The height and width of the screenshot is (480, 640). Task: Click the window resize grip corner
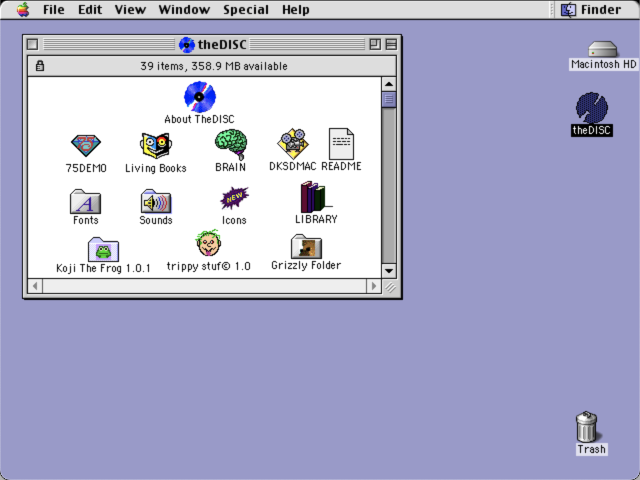click(389, 287)
